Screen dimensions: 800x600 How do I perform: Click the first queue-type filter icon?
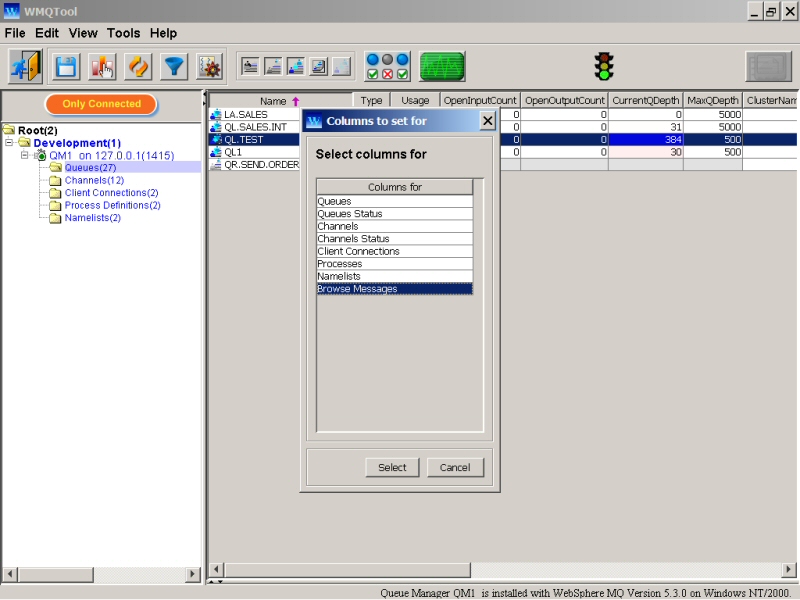point(250,66)
